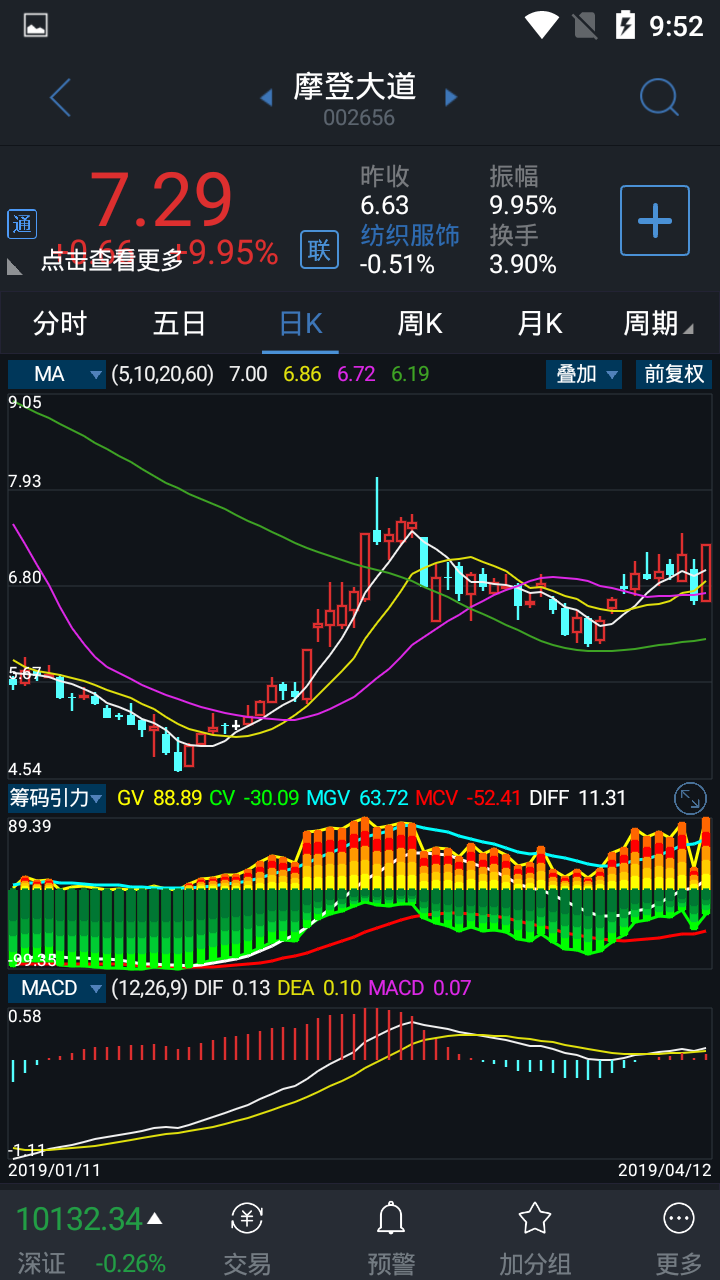Tap the battery charging icon
This screenshot has width=720, height=1280.
coord(625,25)
